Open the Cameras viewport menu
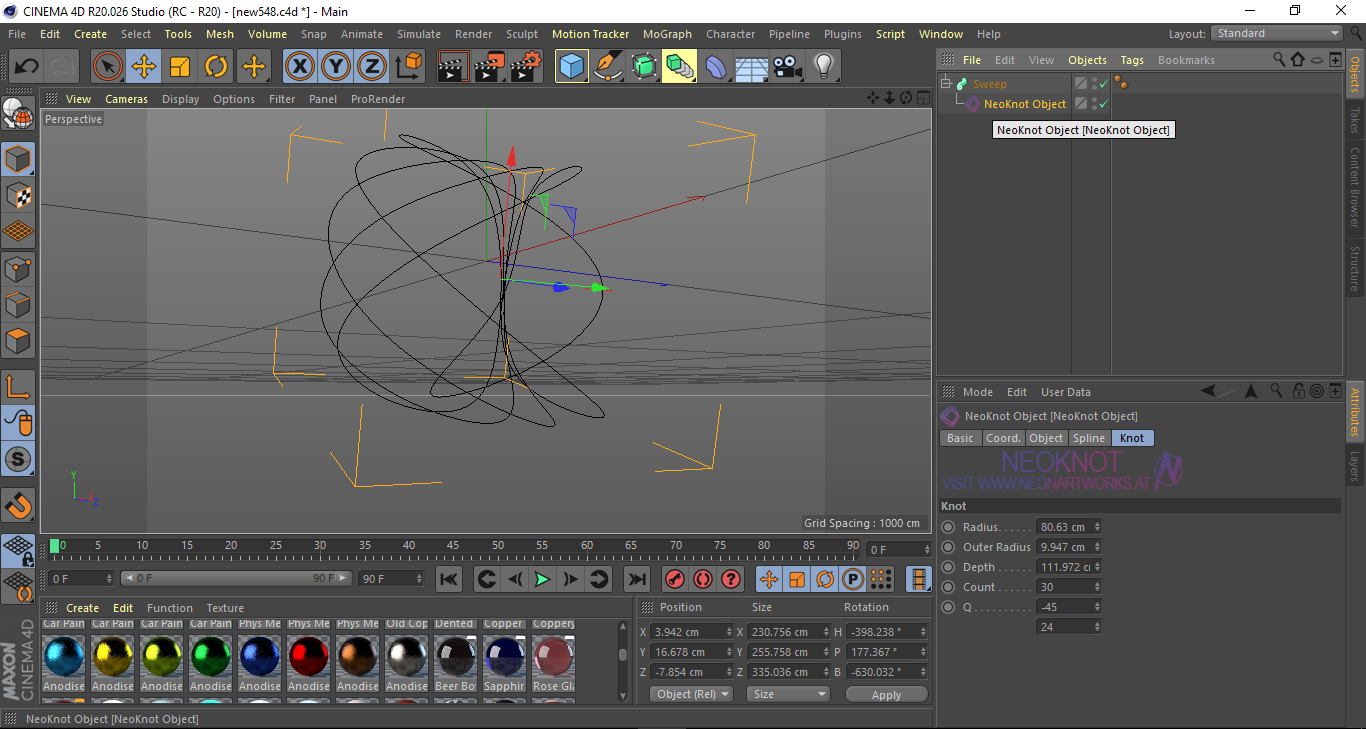1366x729 pixels. pos(127,99)
